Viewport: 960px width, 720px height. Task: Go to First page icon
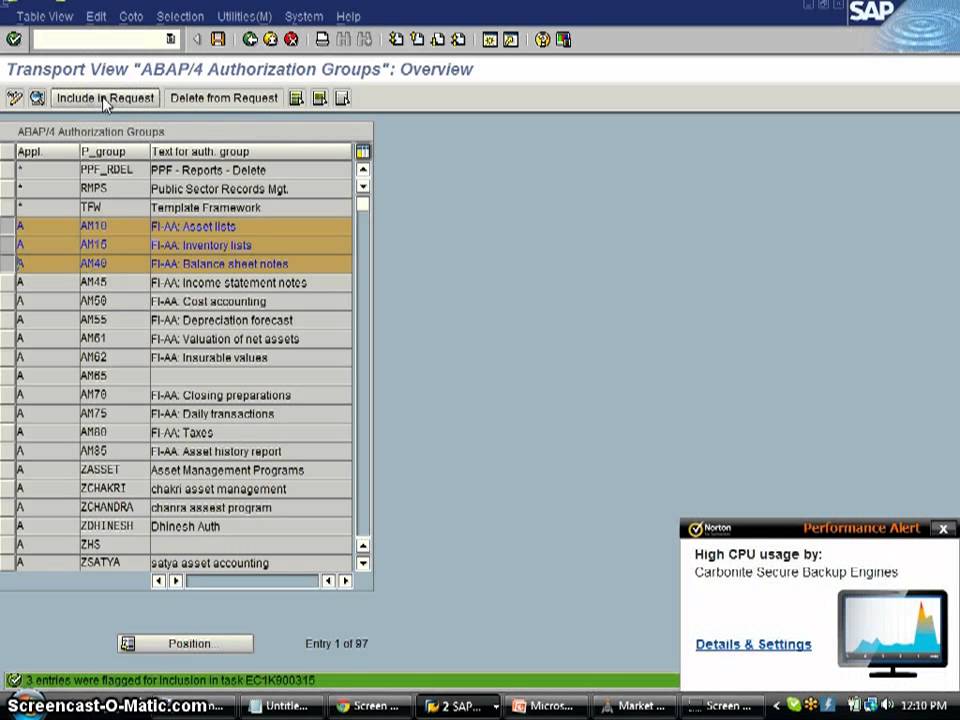396,40
